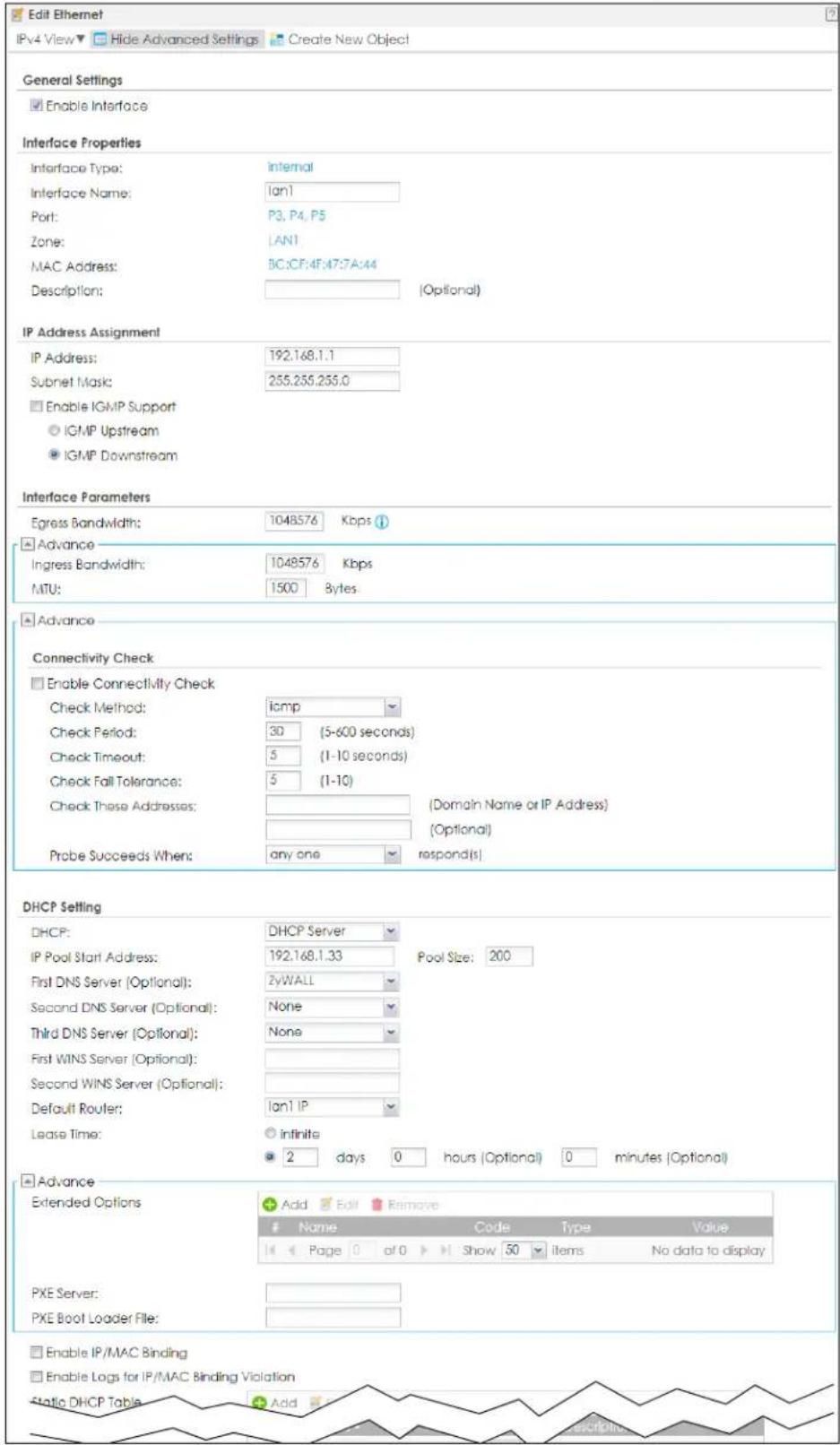840x1445 pixels.
Task: Add a Static DHCP Table entry
Action: click(275, 1403)
